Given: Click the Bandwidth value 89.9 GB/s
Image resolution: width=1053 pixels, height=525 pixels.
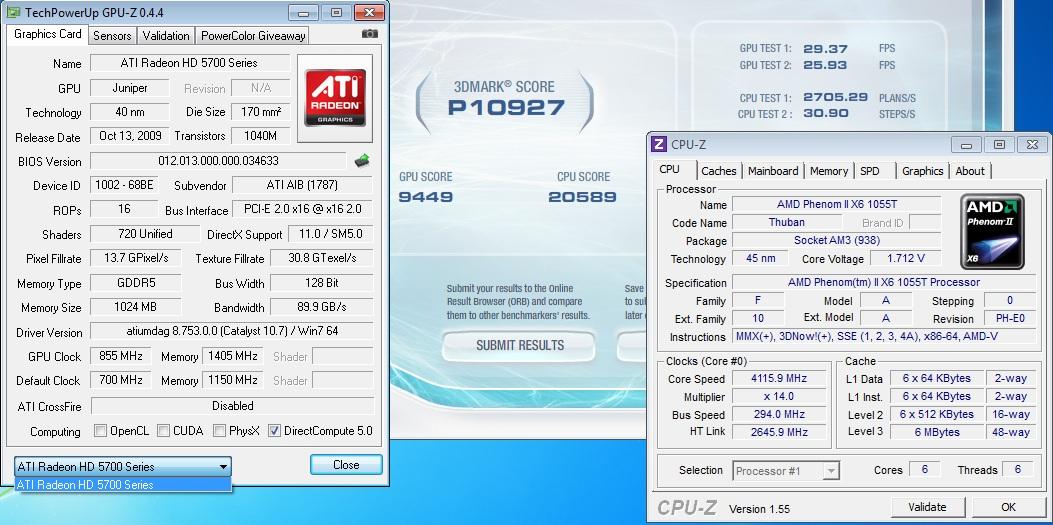Looking at the screenshot, I should (x=322, y=307).
